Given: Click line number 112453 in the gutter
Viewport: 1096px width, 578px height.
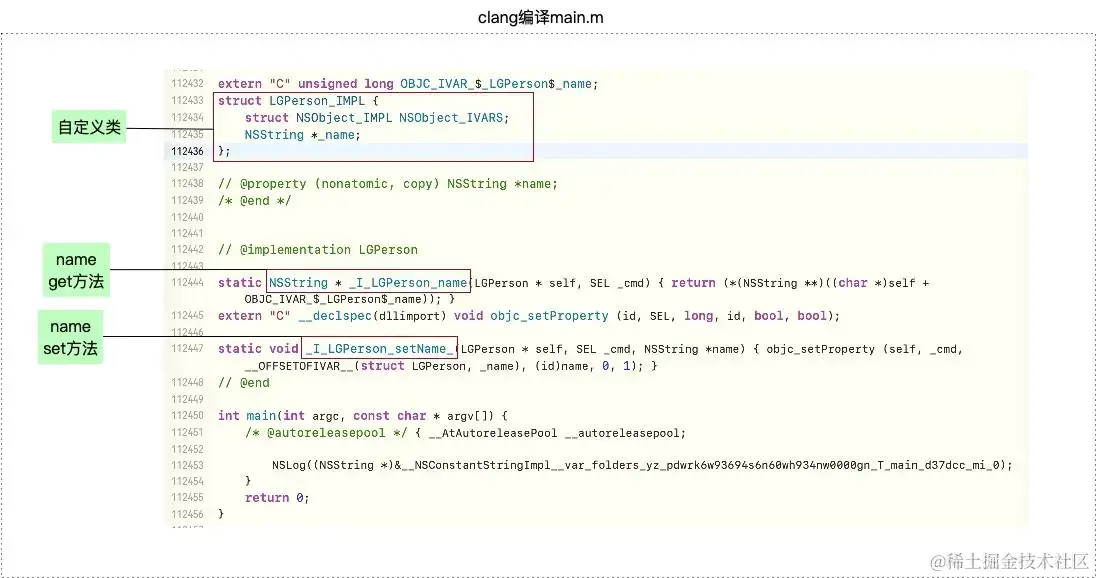Looking at the screenshot, I should point(187,465).
